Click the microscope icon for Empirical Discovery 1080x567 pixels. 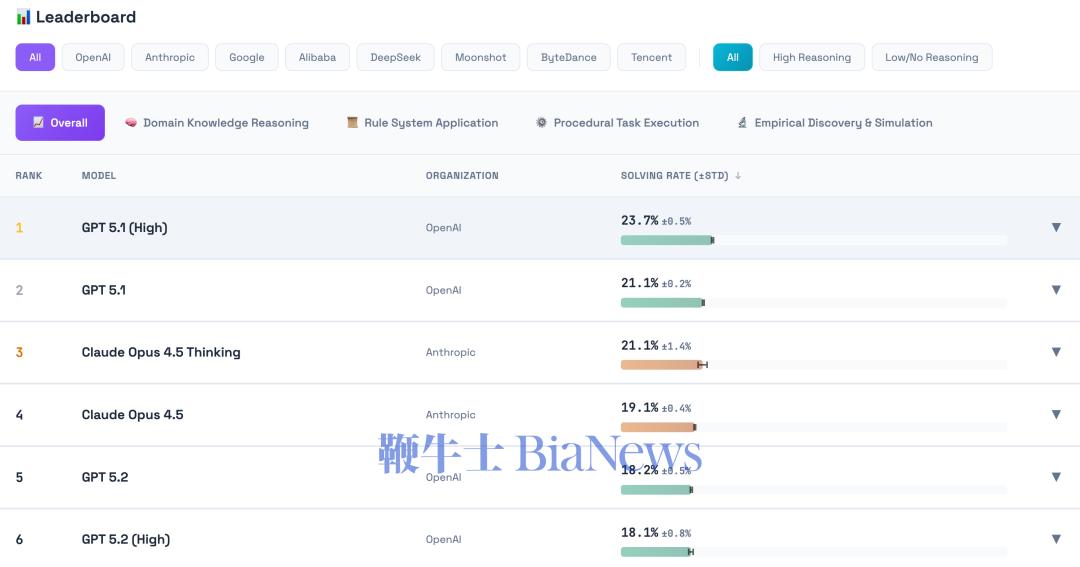pos(742,123)
